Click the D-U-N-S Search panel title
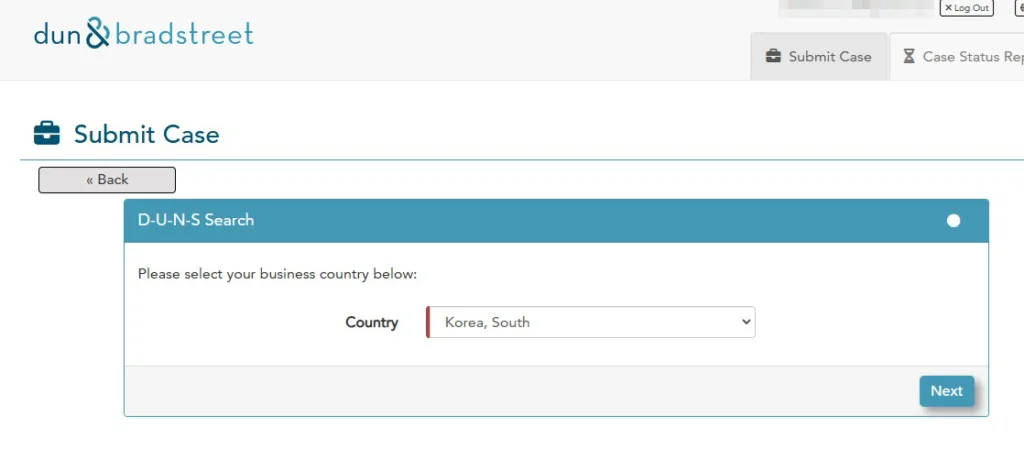The image size is (1024, 459). (196, 220)
